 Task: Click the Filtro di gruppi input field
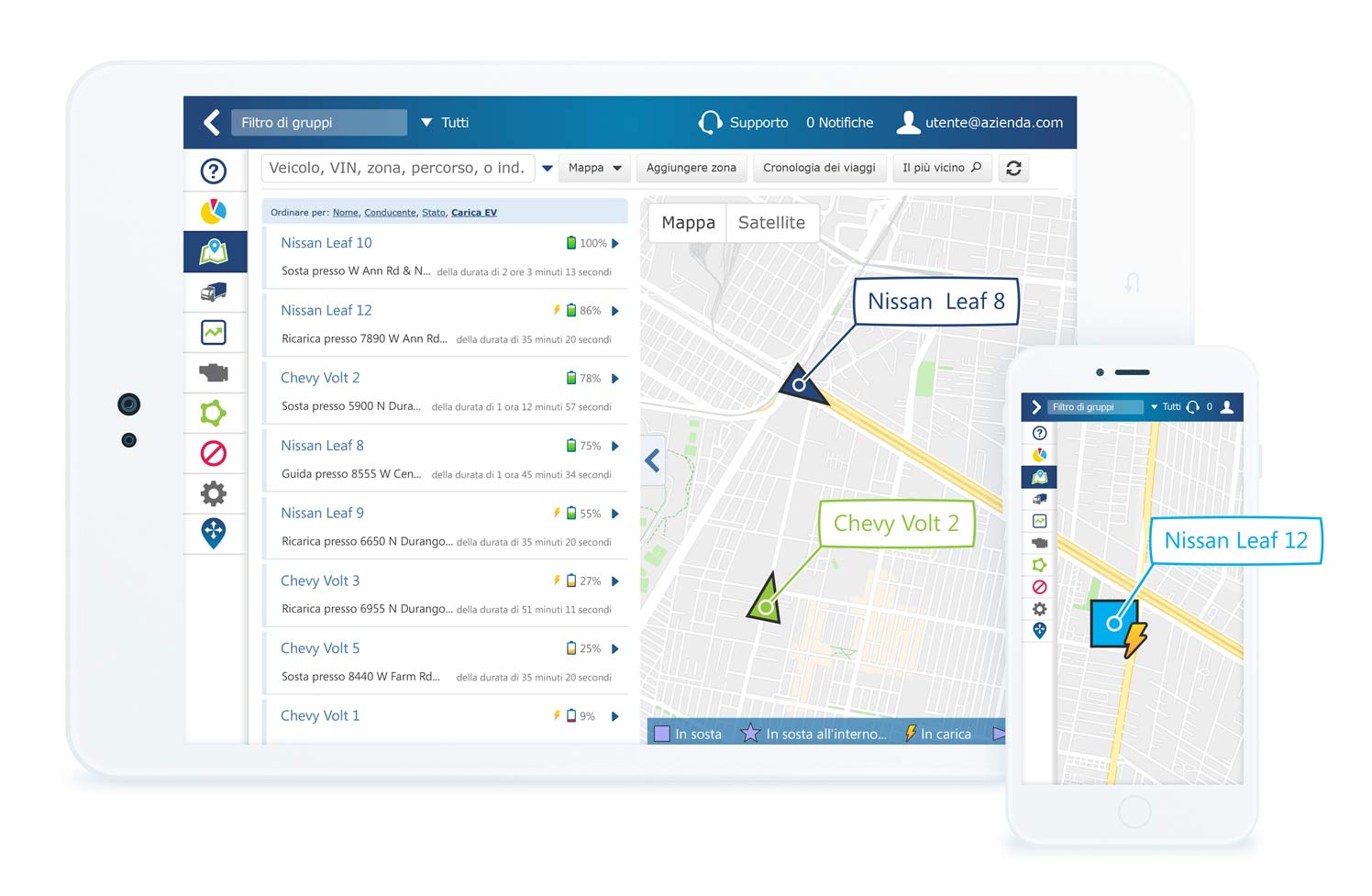coord(318,122)
